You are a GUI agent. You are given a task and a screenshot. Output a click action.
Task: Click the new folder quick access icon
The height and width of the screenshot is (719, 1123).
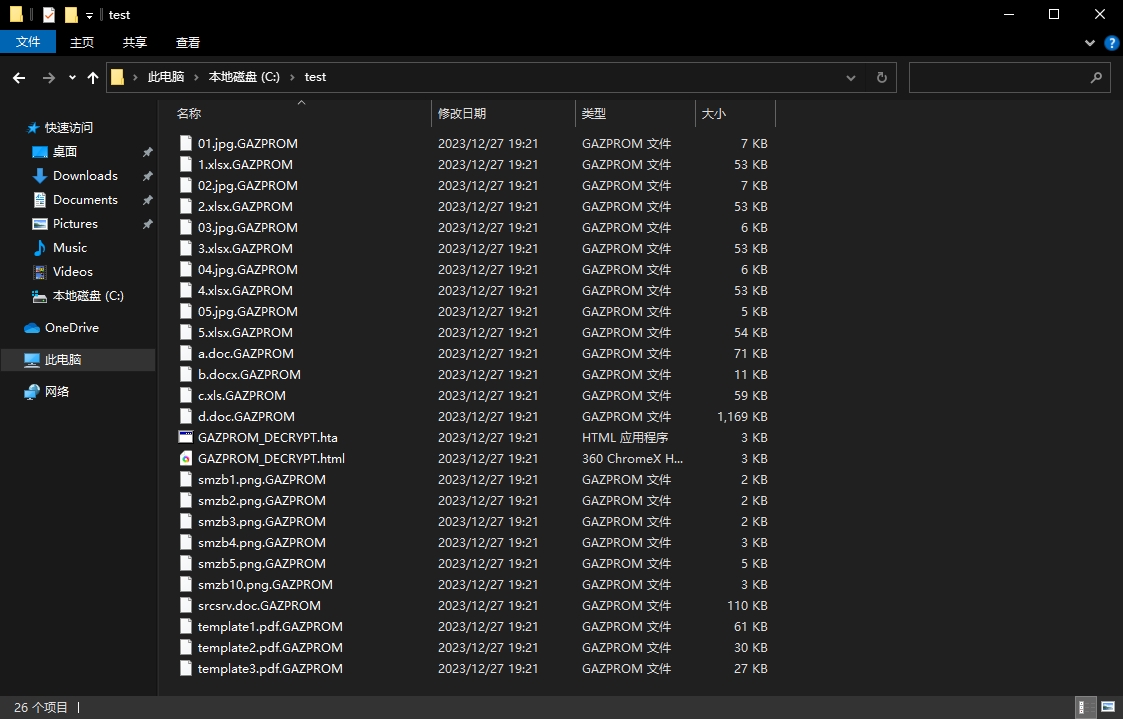coord(71,14)
